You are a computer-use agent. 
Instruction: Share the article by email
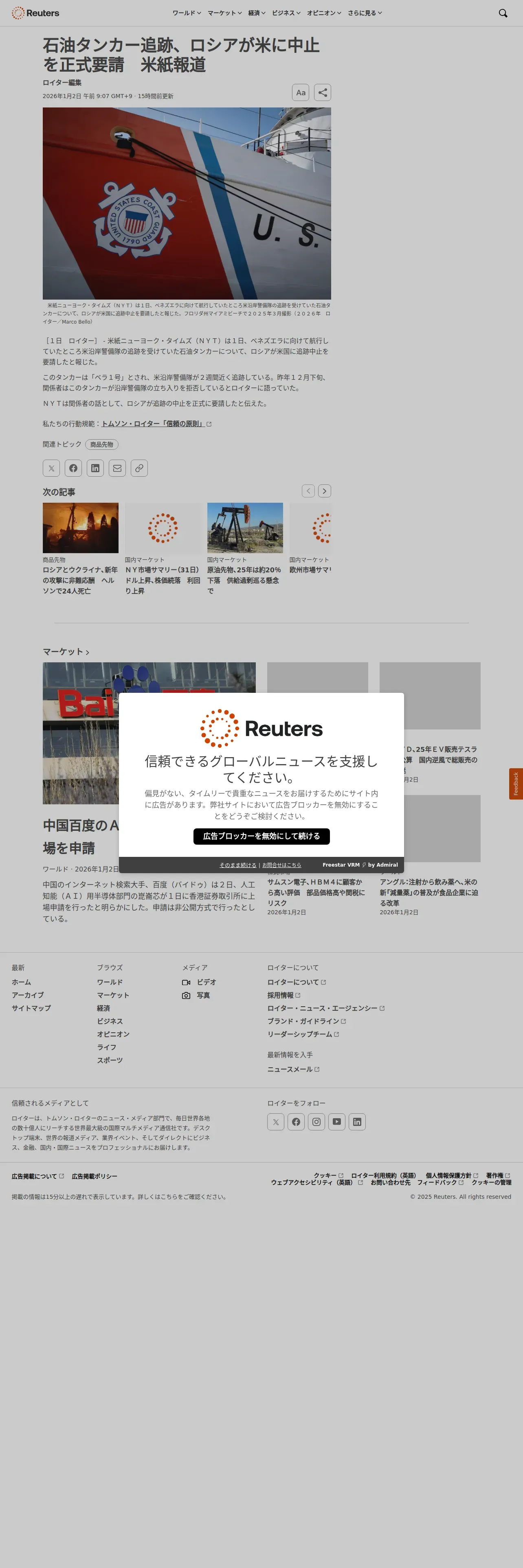pos(117,468)
